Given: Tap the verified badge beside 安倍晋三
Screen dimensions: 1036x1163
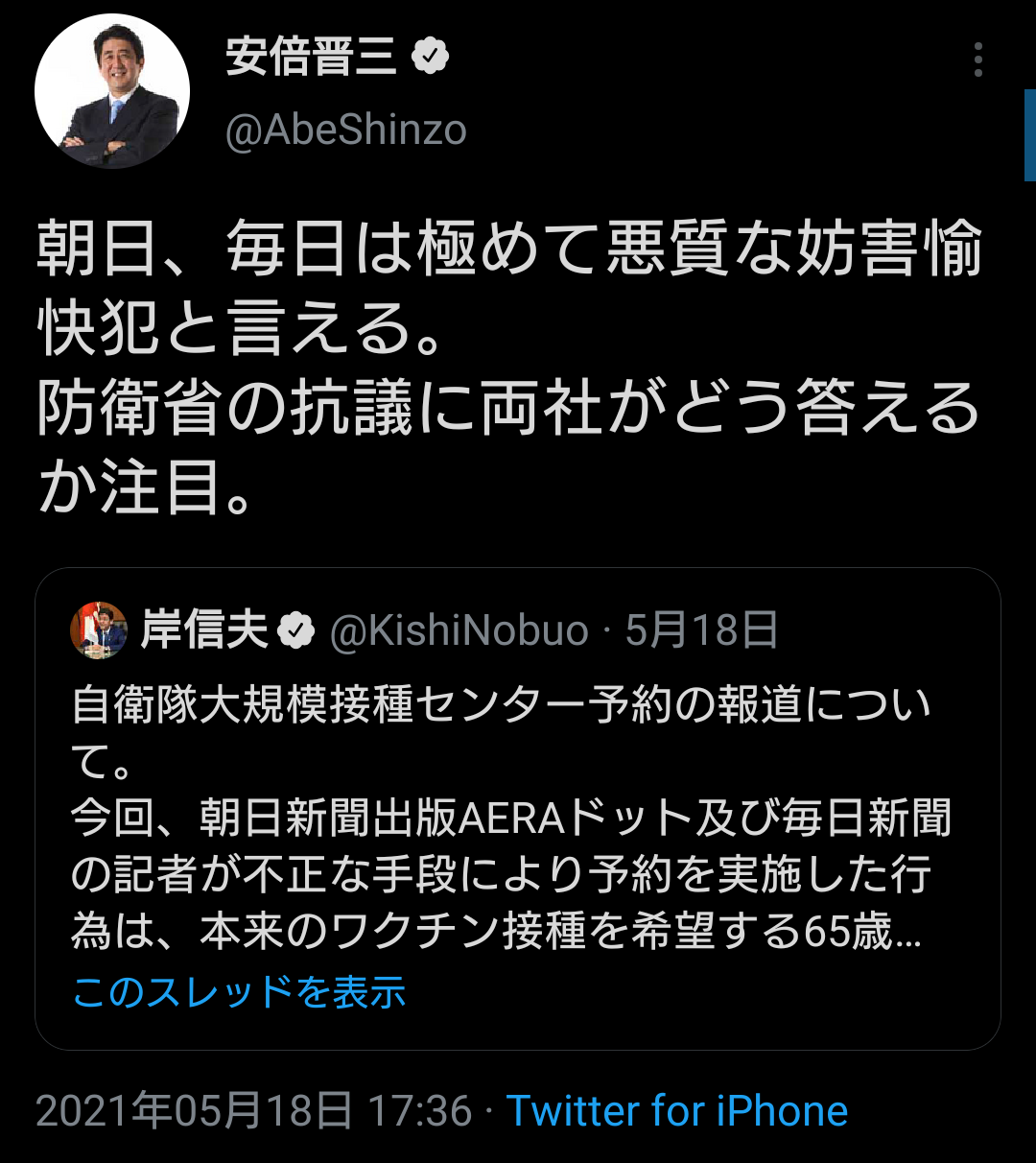Looking at the screenshot, I should point(431,58).
